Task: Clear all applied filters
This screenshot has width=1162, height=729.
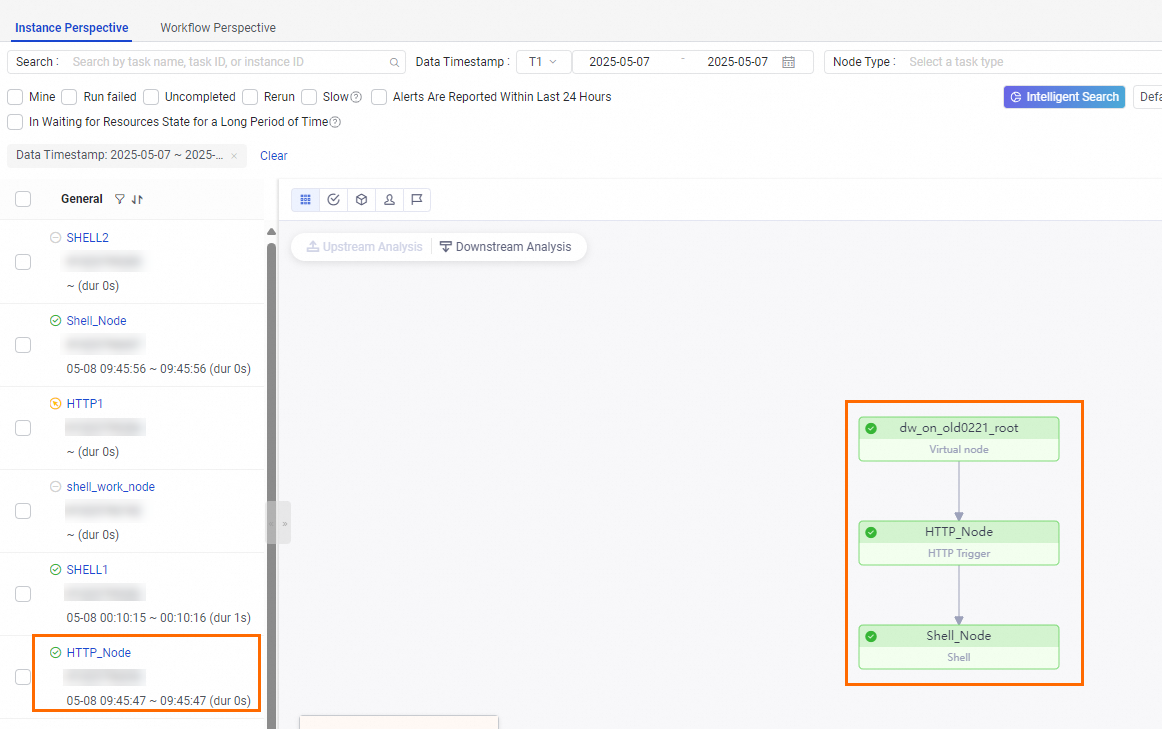Action: click(x=273, y=156)
